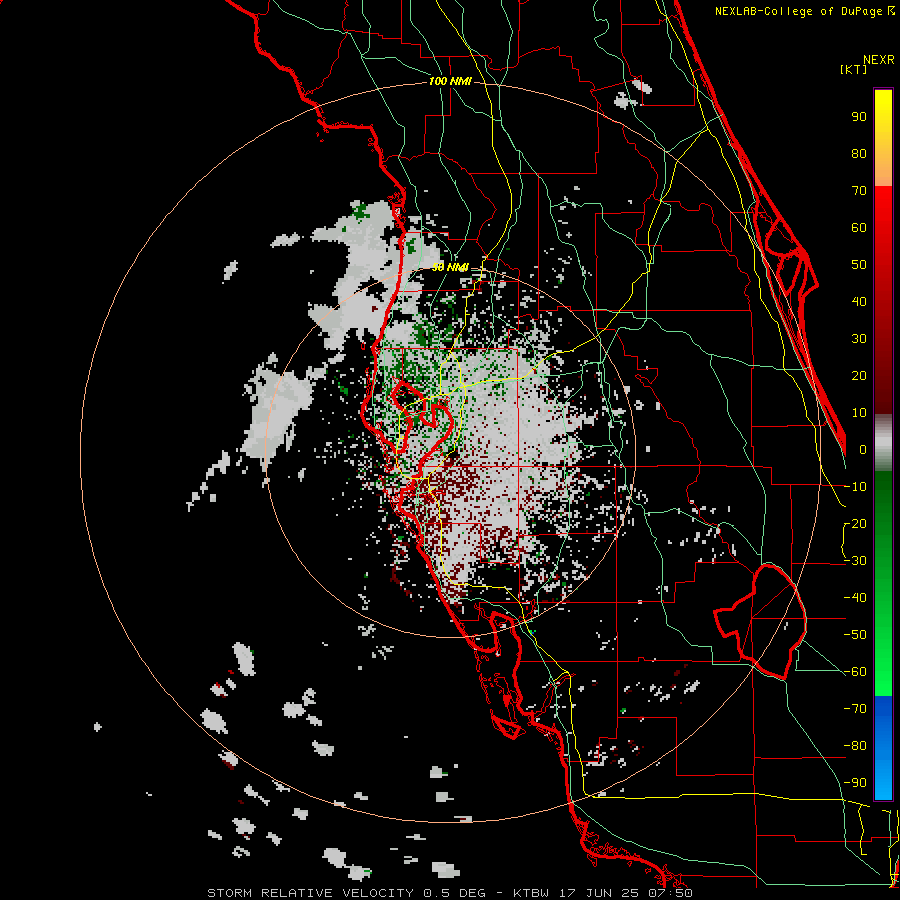Click the NEXR label above the color scale
Image resolution: width=900 pixels, height=900 pixels.
(879, 60)
